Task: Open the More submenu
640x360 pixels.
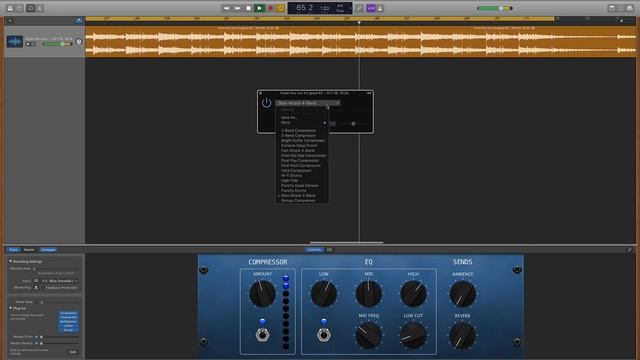Action: (302, 122)
